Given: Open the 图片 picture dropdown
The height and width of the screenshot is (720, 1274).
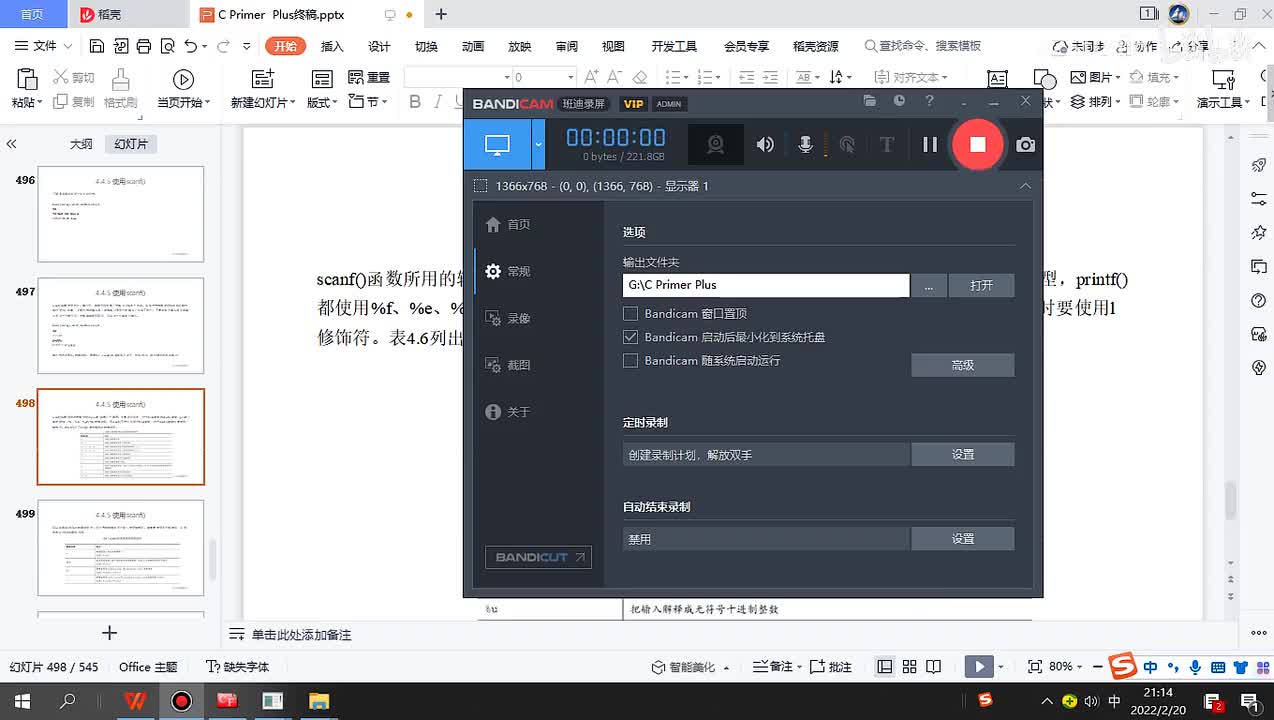Looking at the screenshot, I should 1095,77.
